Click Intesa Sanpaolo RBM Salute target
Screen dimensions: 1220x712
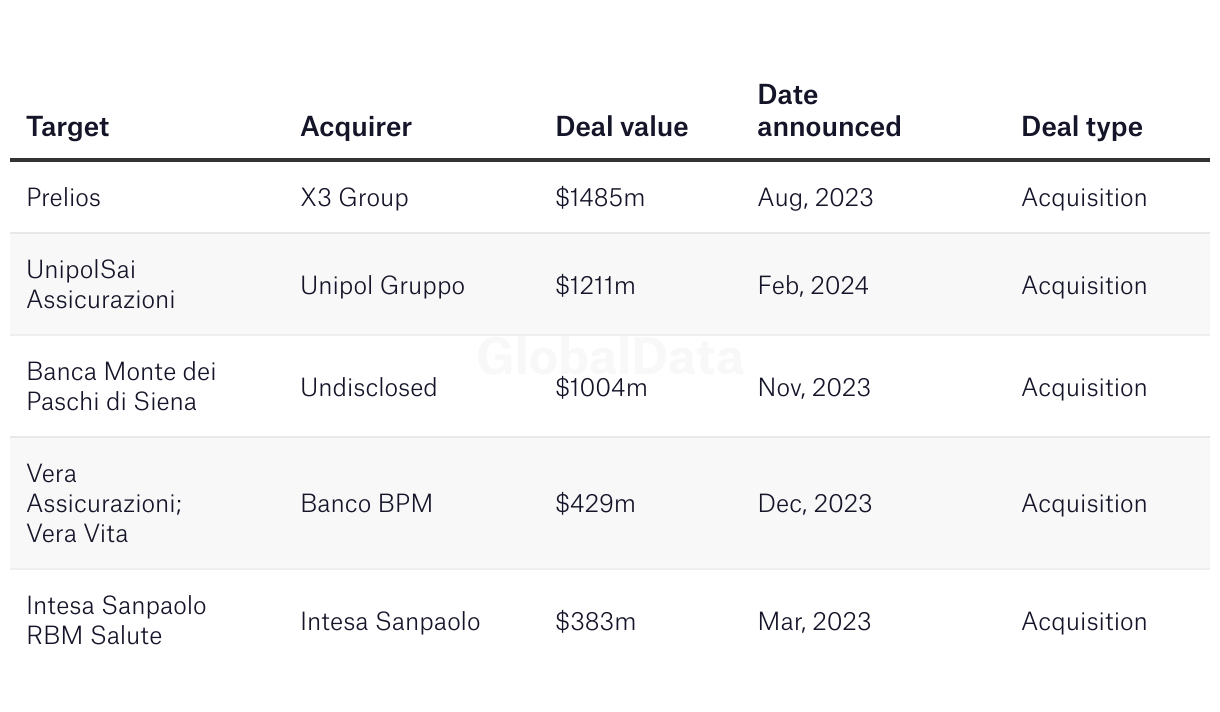tap(116, 621)
